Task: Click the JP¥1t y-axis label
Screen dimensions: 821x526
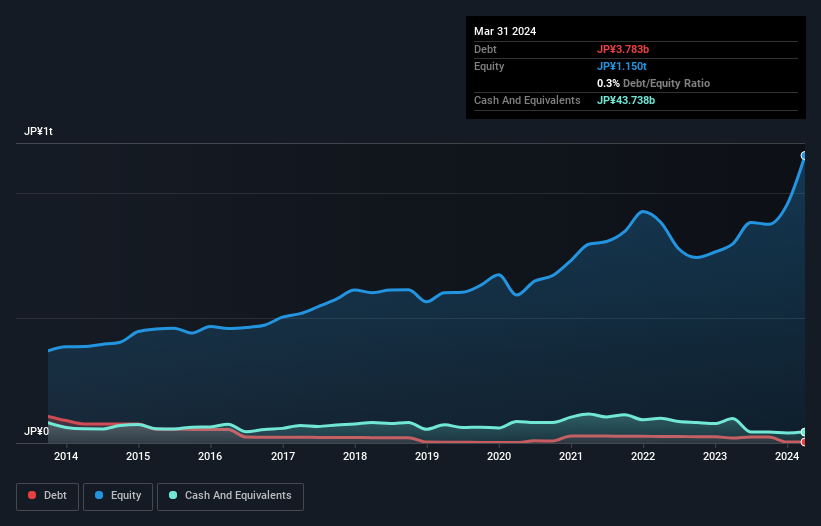Action: pos(38,131)
